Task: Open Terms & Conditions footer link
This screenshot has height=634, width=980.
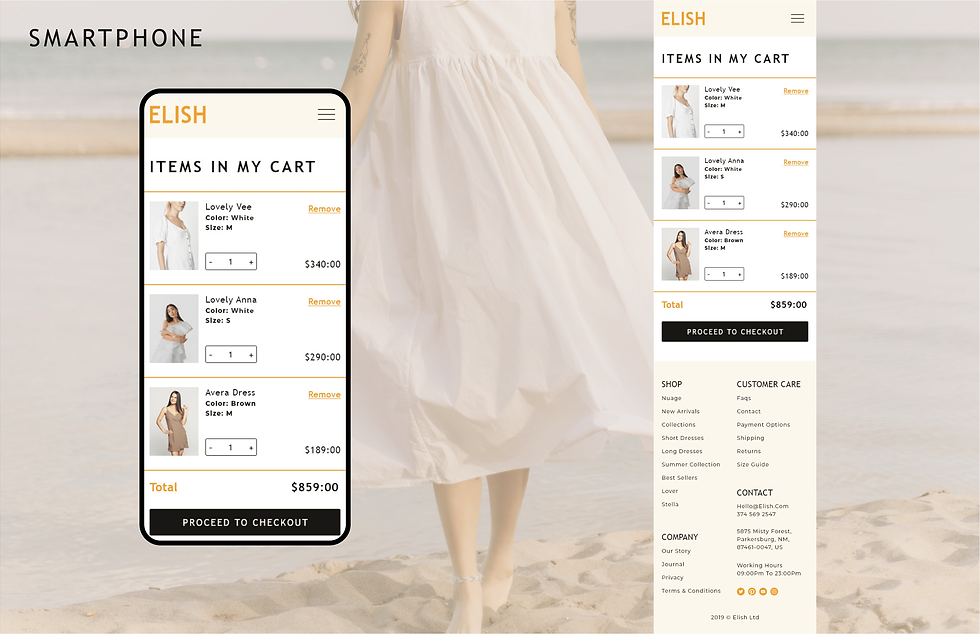Action: (x=691, y=591)
